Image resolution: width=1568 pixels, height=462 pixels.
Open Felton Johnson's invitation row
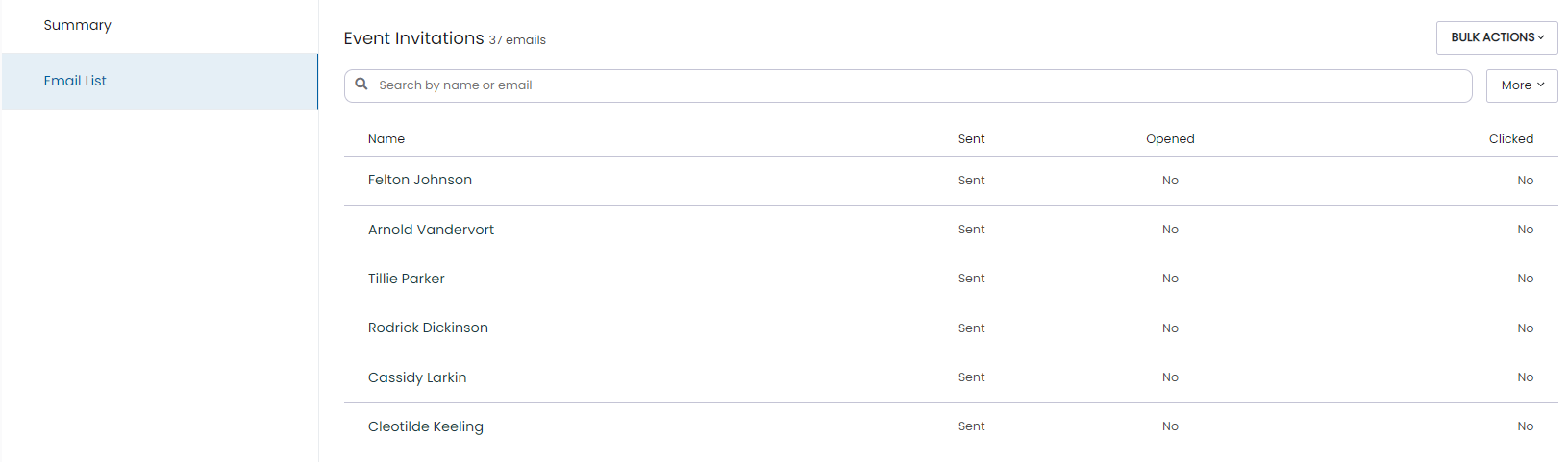click(951, 181)
